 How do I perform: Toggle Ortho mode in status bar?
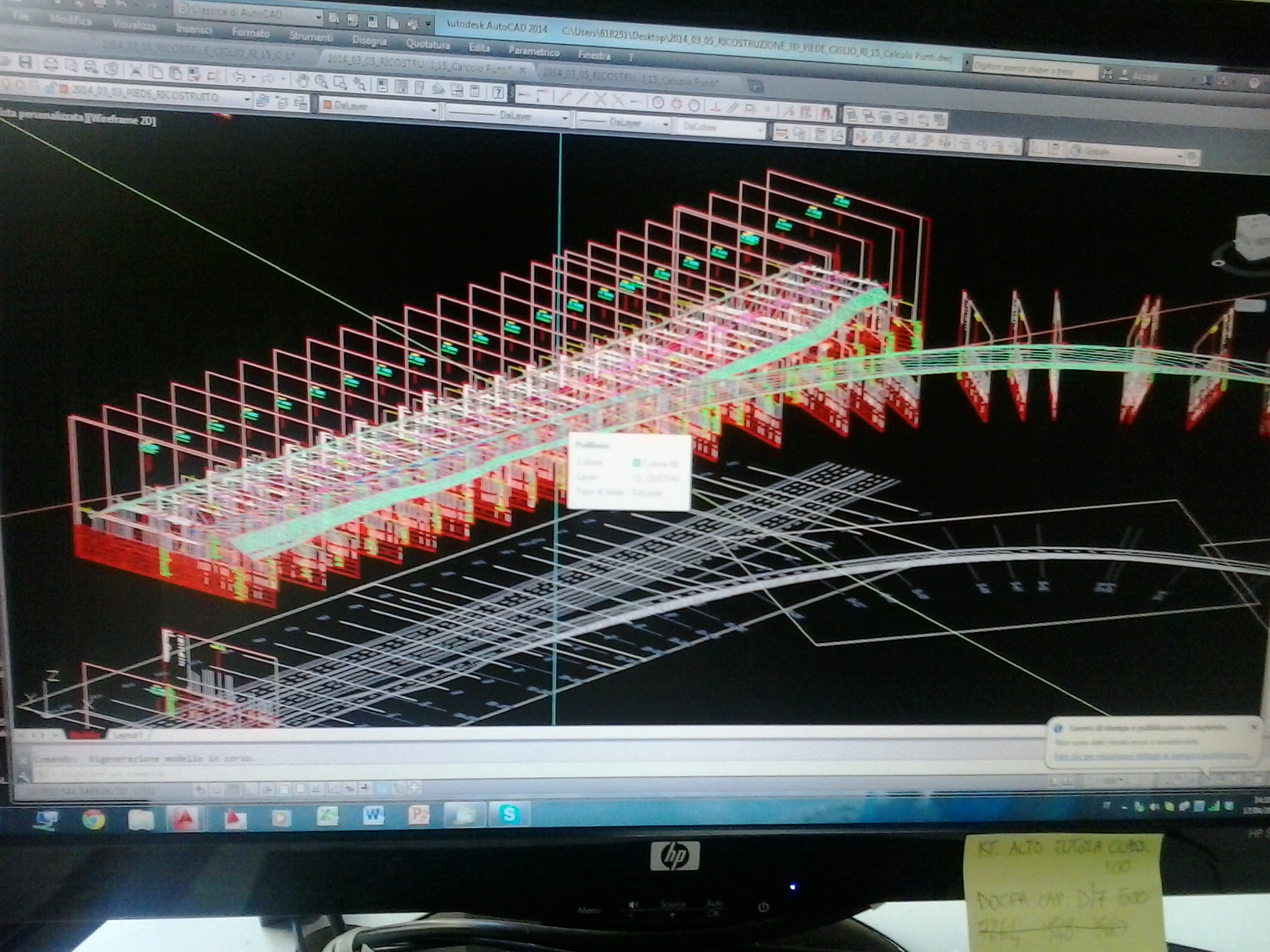(249, 790)
